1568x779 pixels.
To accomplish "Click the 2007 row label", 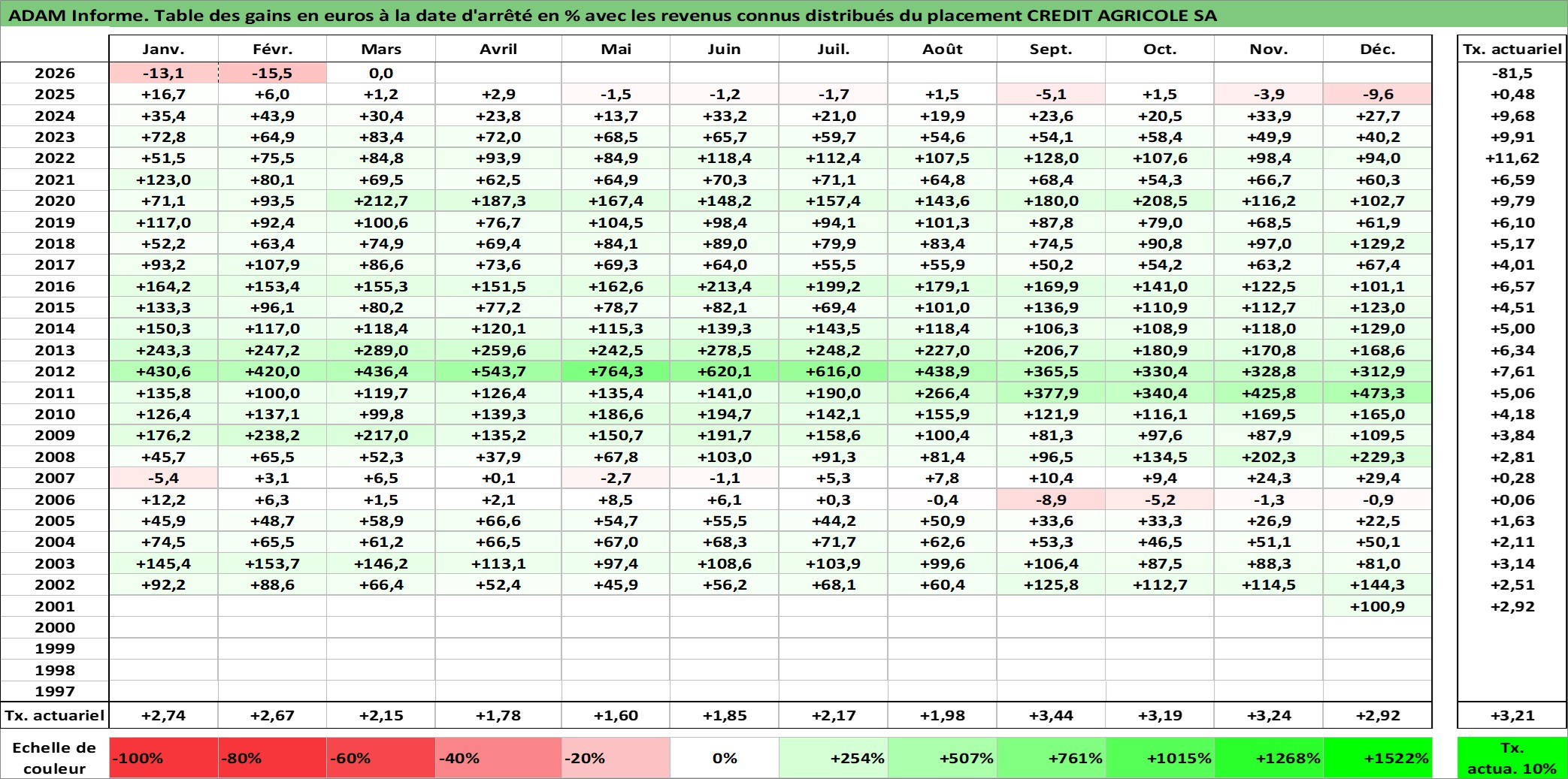I will 55,478.
